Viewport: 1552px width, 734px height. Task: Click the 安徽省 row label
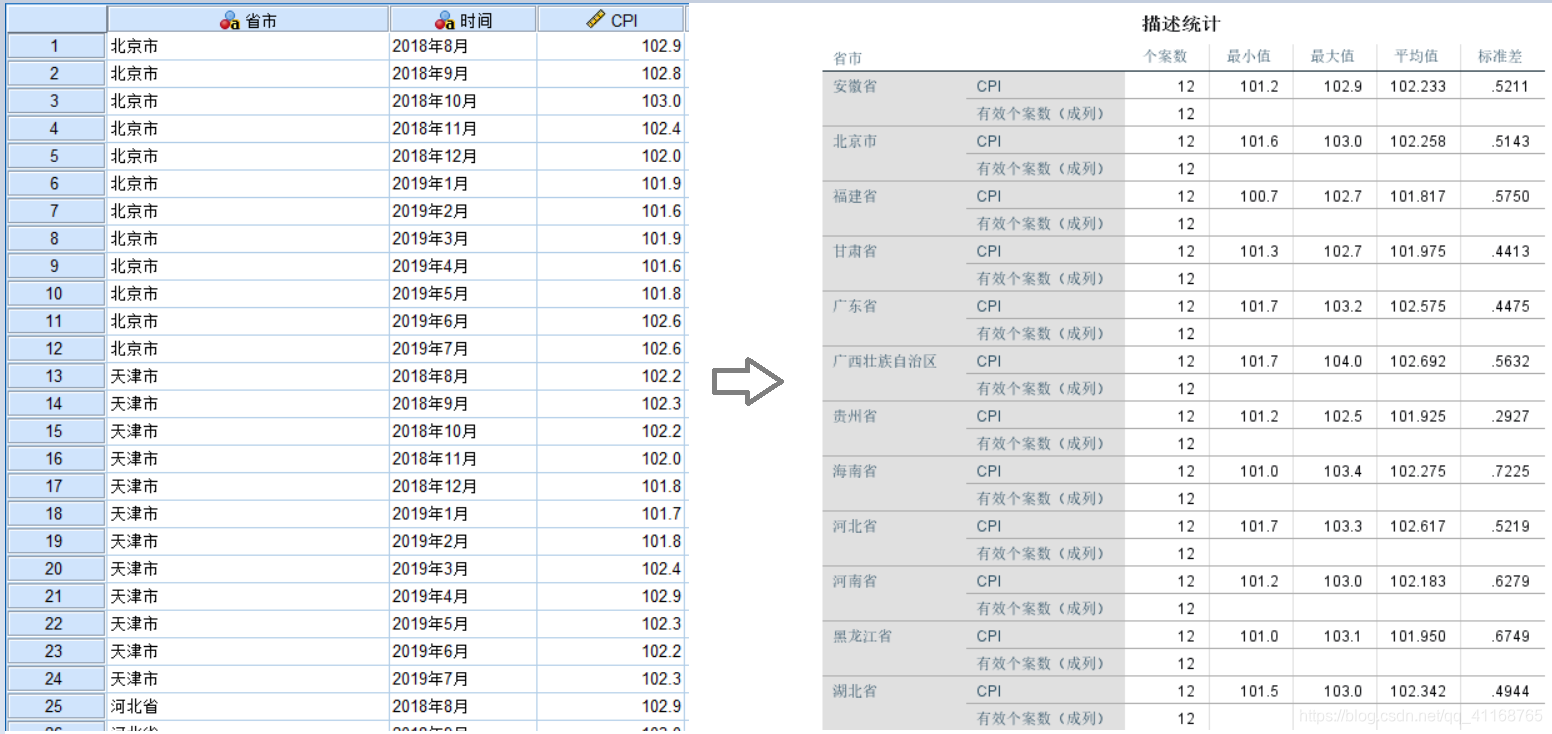click(x=855, y=86)
